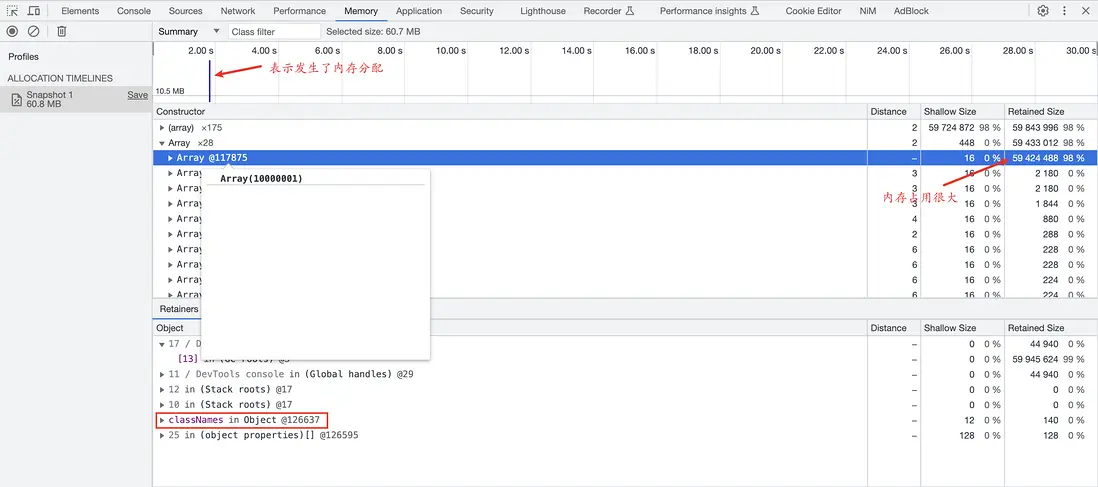Close the DevTools panel
1098x487 pixels.
pyautogui.click(x=1085, y=11)
